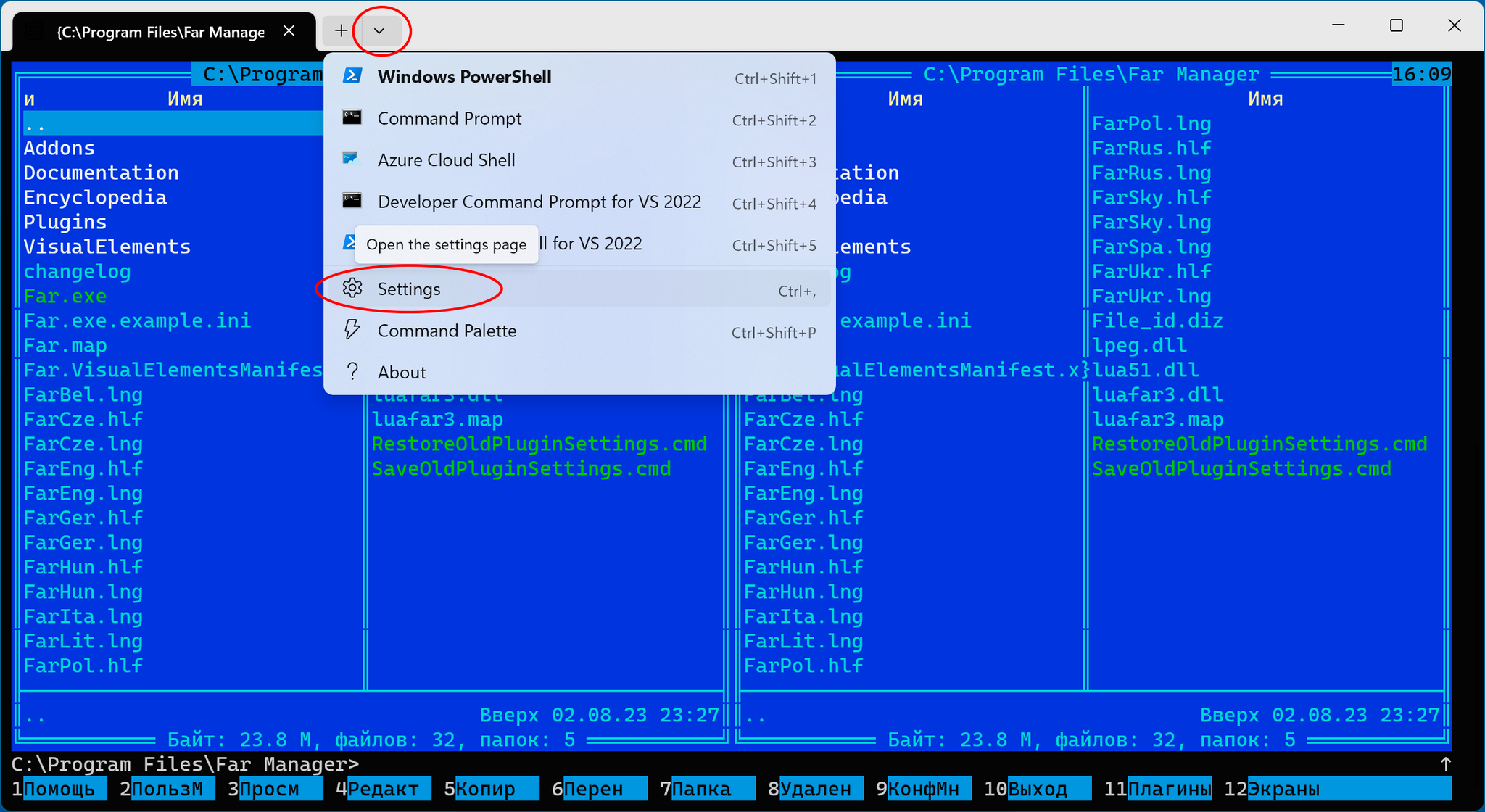The image size is (1485, 812).
Task: Open Command Palette menu entry
Action: pyautogui.click(x=579, y=331)
